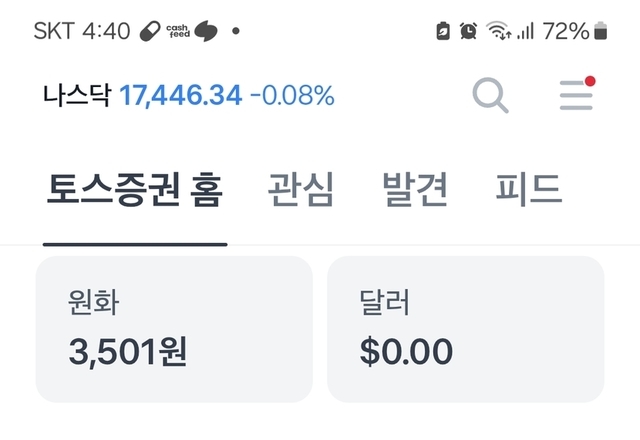Tap the alarm clock status icon
The height and width of the screenshot is (440, 640).
[x=468, y=31]
